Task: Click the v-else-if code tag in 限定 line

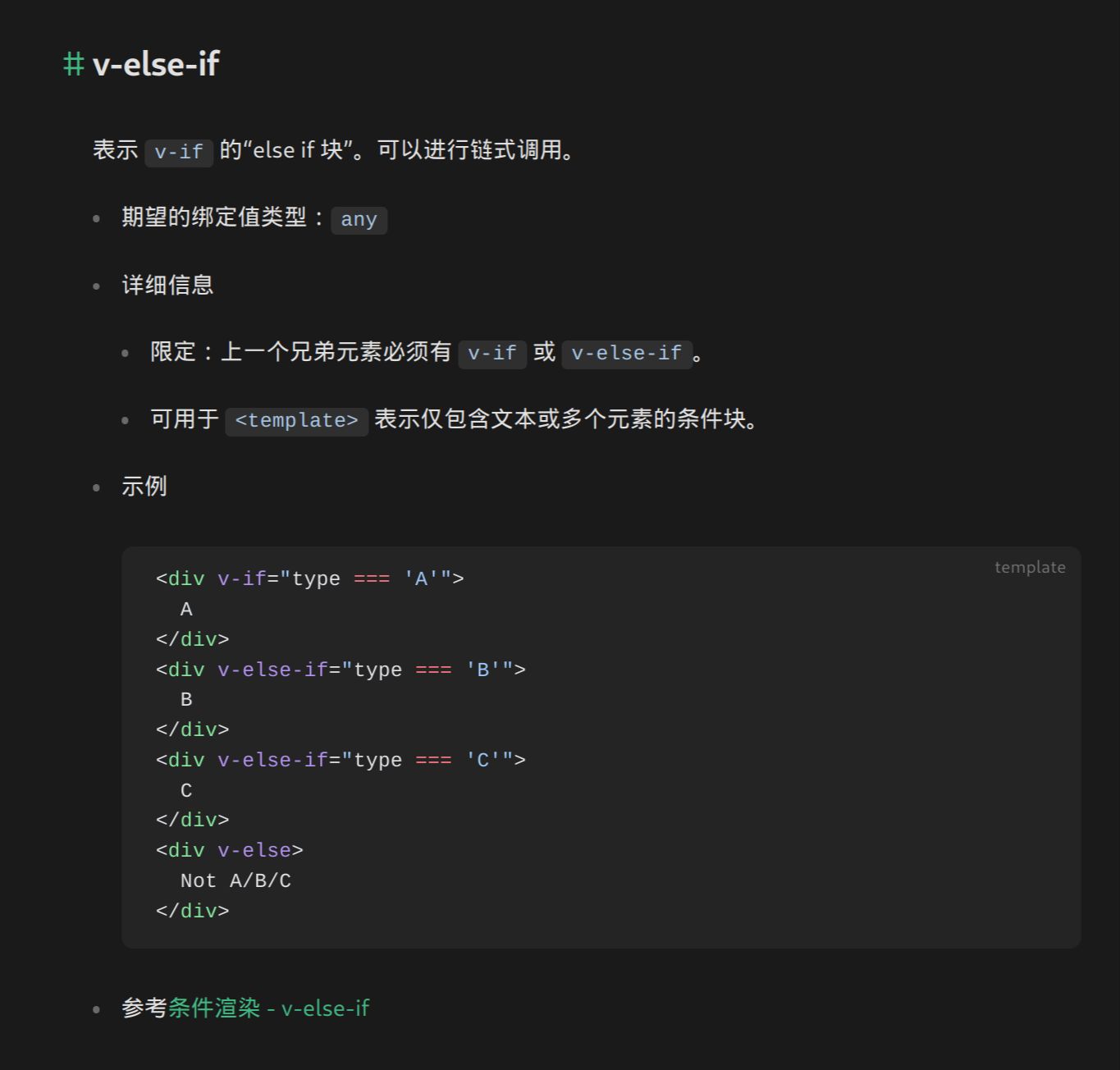Action: 627,354
